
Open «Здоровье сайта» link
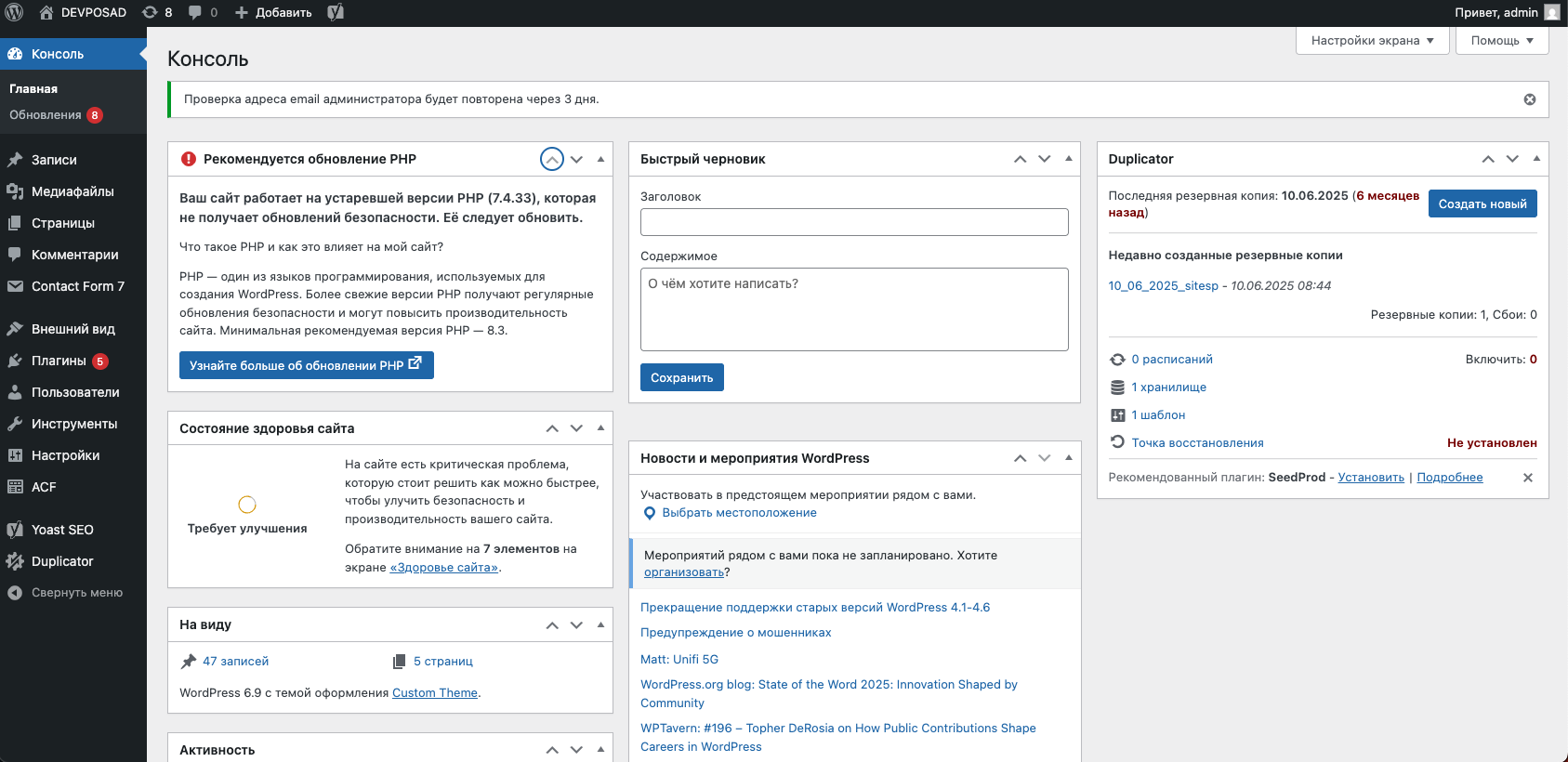click(x=444, y=568)
